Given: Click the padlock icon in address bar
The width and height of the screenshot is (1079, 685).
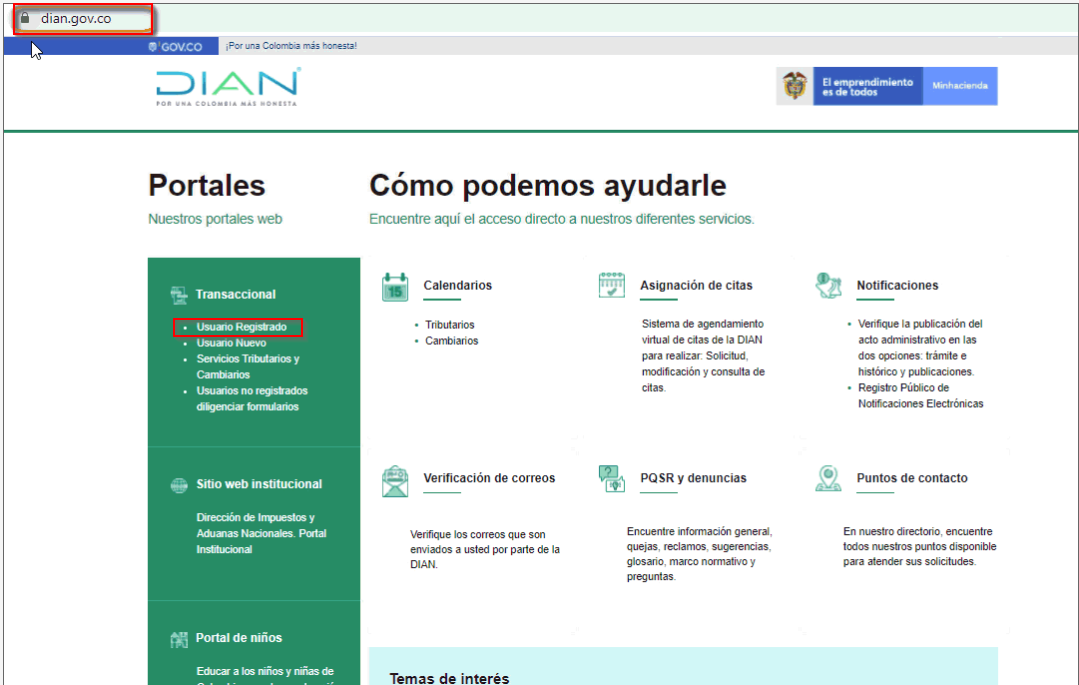Looking at the screenshot, I should (26, 19).
